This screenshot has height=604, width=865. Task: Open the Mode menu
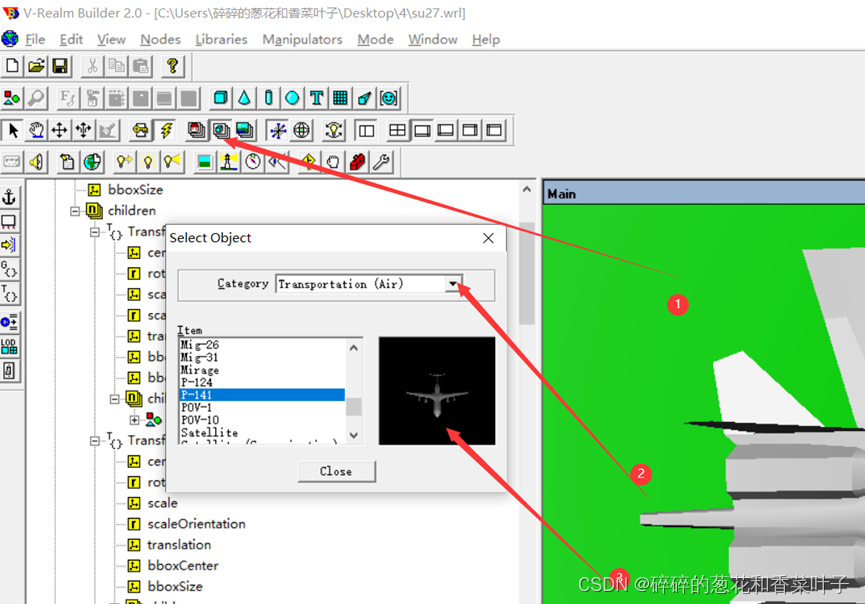(375, 40)
